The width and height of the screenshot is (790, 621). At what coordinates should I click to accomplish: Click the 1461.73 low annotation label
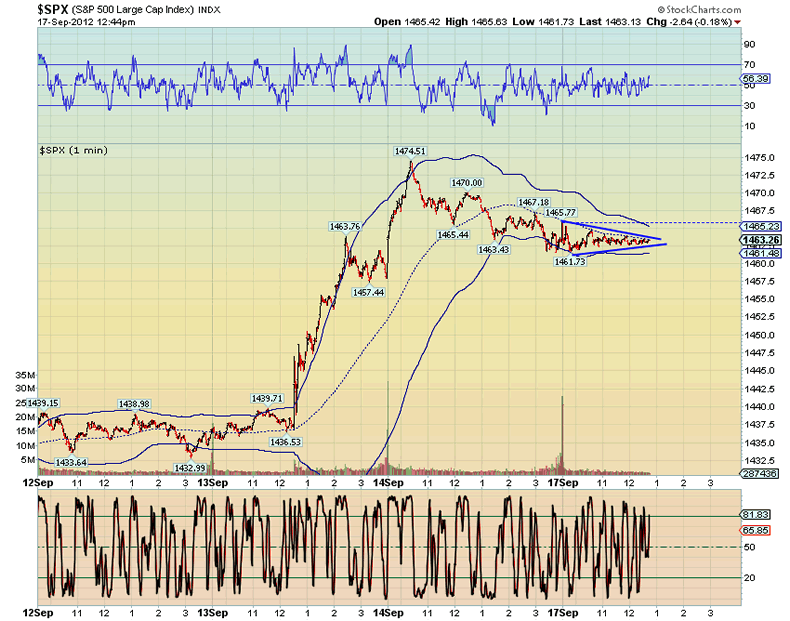pos(571,261)
